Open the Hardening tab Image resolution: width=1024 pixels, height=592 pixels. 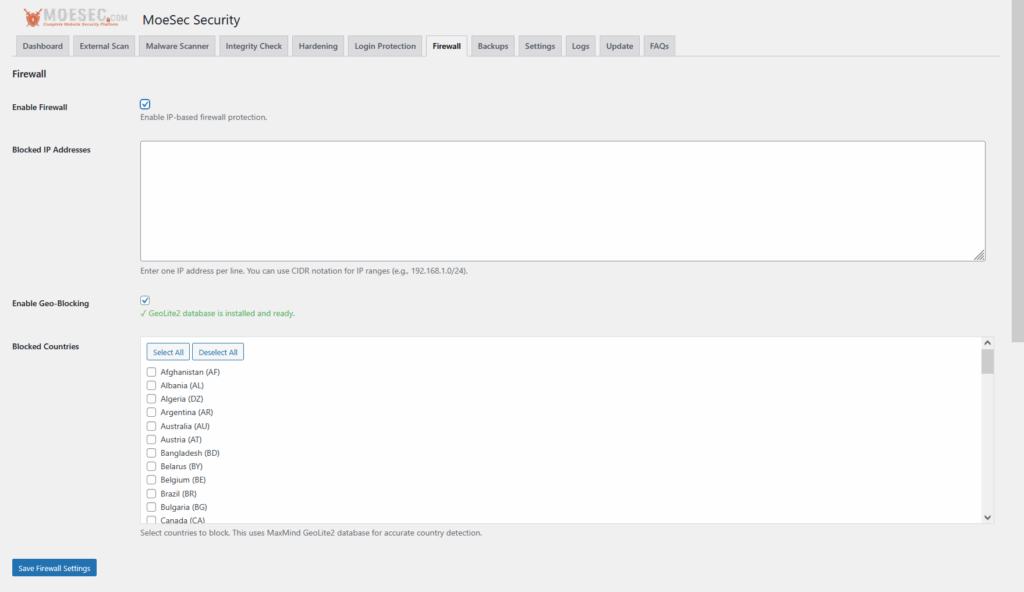pos(317,45)
